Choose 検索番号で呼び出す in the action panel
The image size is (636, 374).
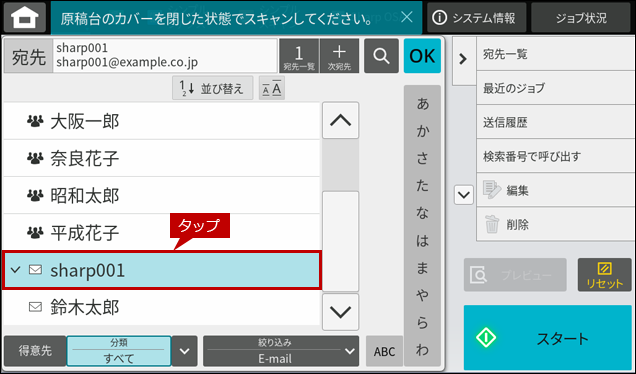(x=556, y=156)
